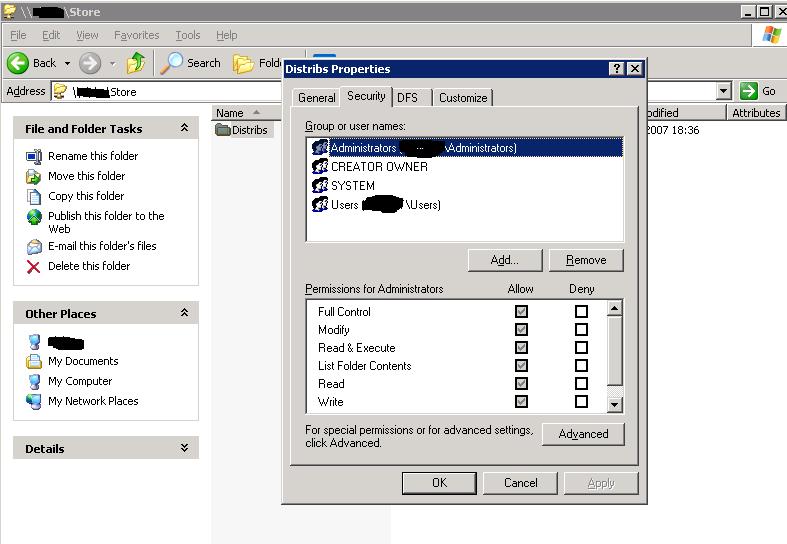
Task: Click Cancel in Distribs Properties
Action: 520,483
